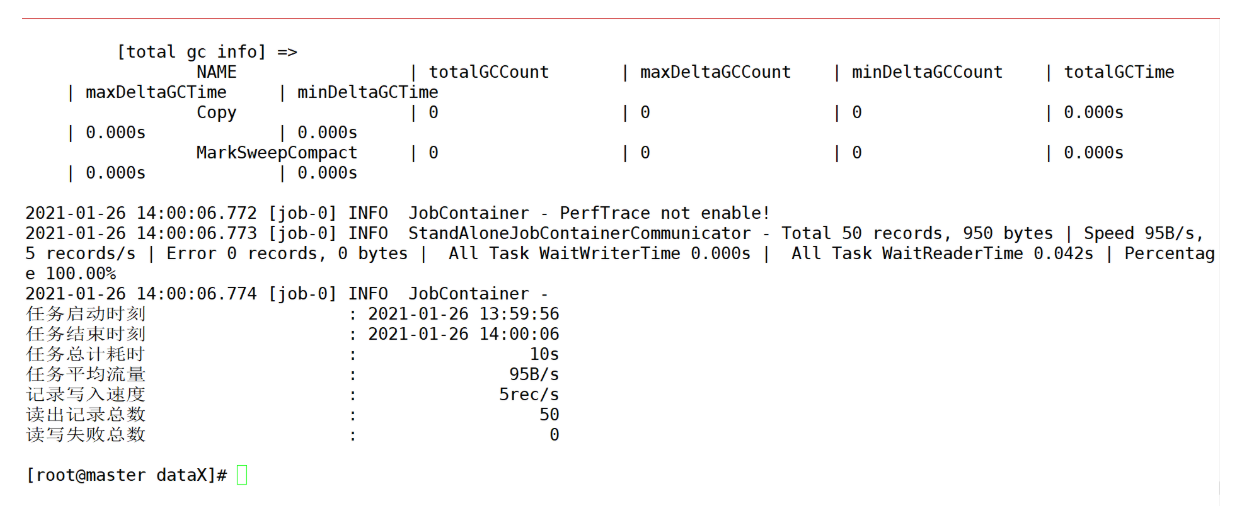Point at the minDeltaGCCount column header
This screenshot has height=512, width=1244.
pos(927,72)
